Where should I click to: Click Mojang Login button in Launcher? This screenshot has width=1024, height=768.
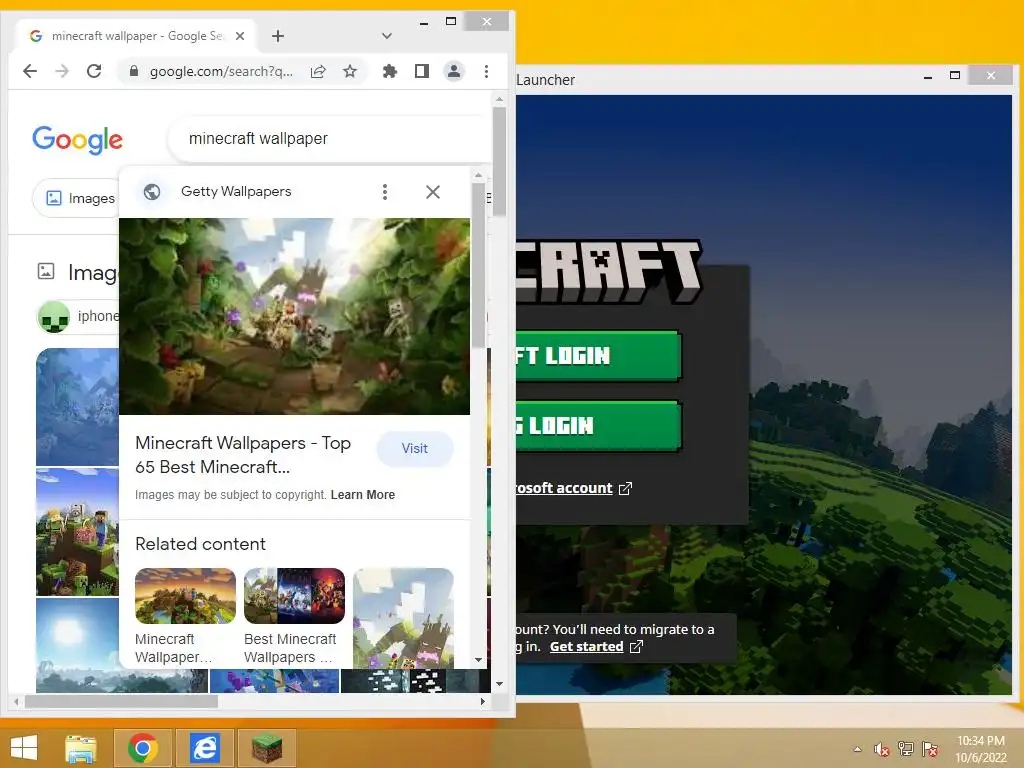598,426
